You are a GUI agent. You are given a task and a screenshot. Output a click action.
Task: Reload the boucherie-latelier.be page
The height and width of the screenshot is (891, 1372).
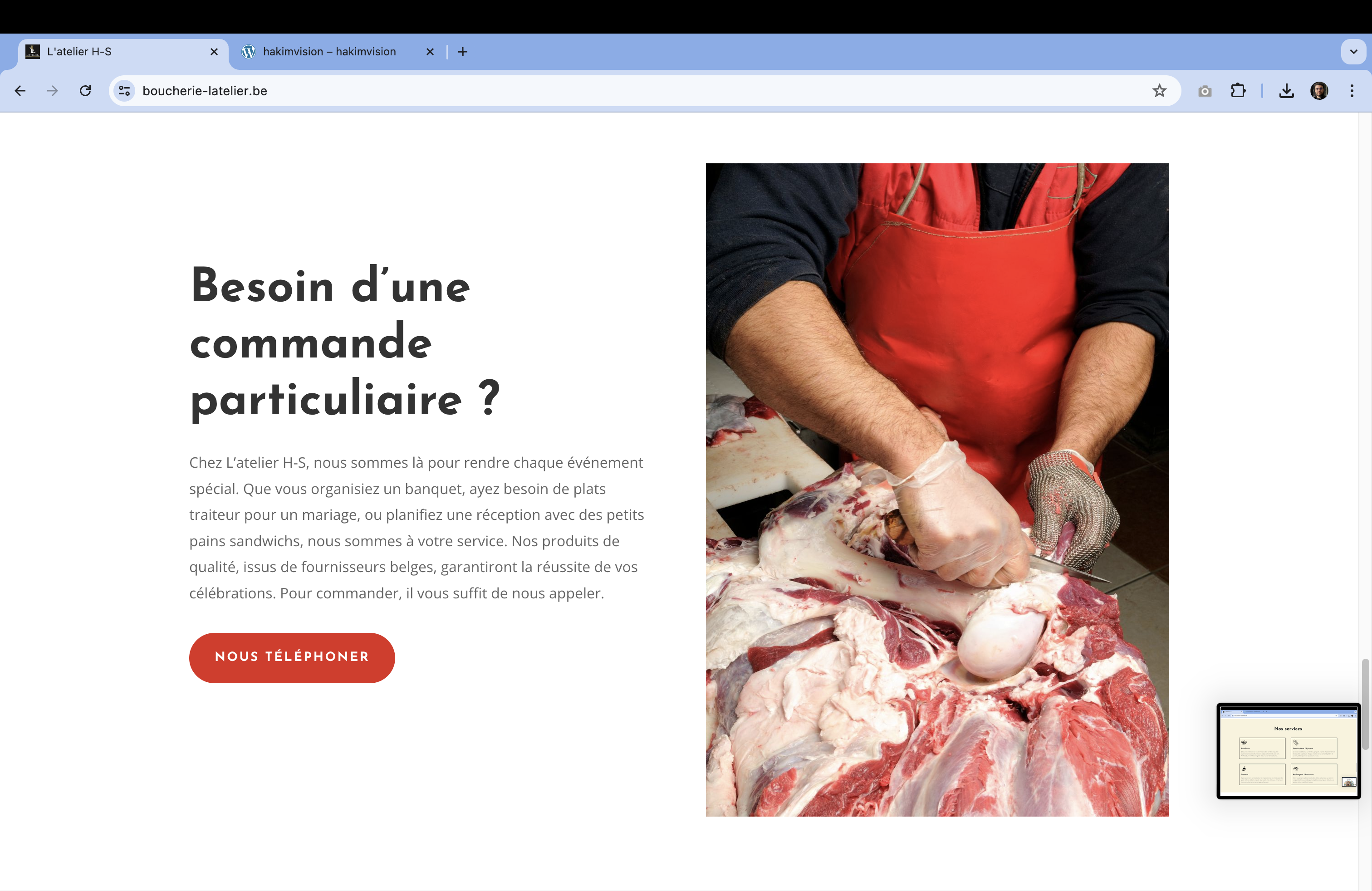click(85, 90)
